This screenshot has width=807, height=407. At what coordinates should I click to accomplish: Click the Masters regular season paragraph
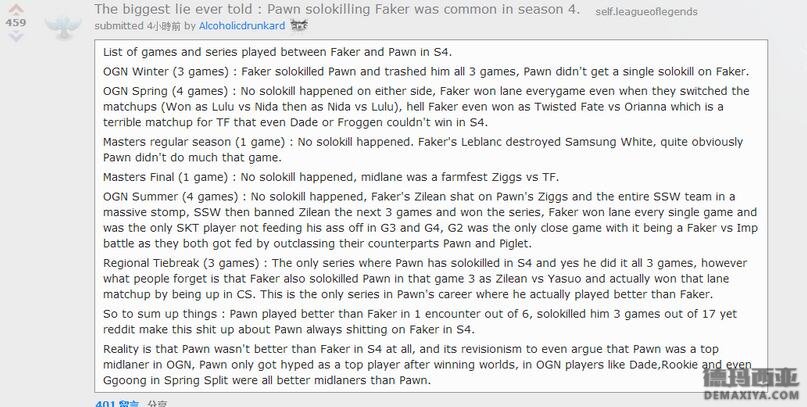click(423, 149)
